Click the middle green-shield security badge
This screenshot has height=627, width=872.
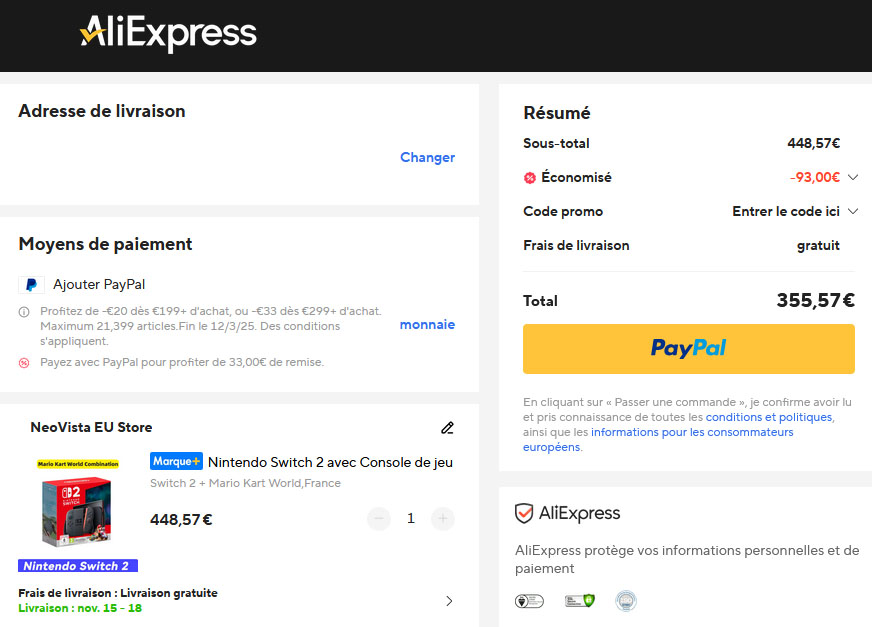(x=579, y=601)
